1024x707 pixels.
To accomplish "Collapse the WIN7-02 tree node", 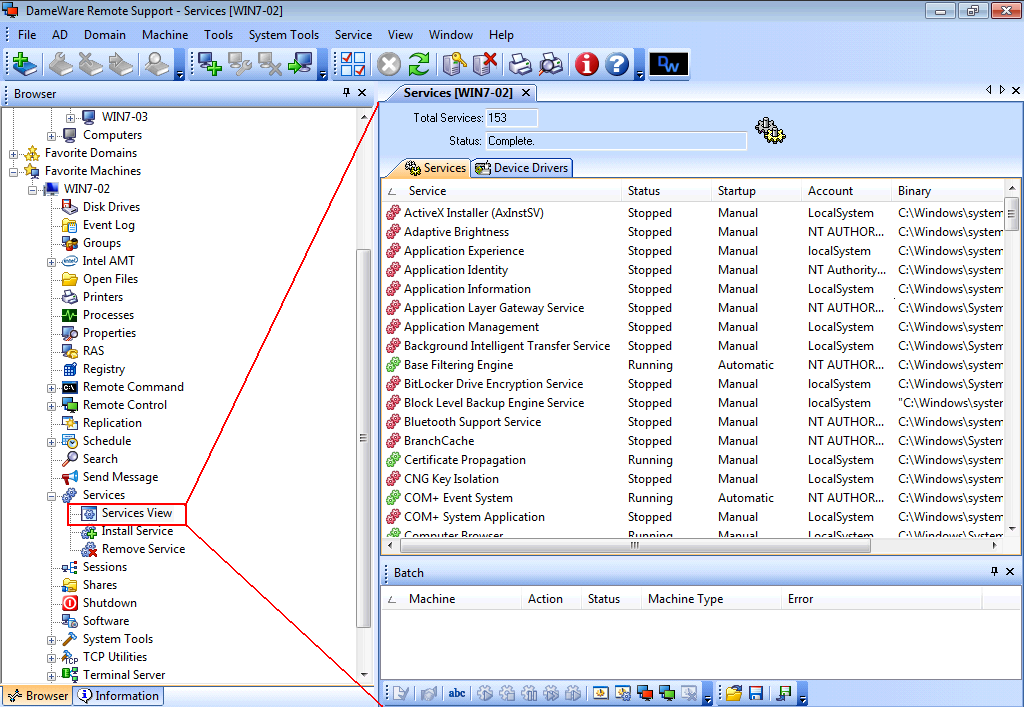I will [32, 190].
